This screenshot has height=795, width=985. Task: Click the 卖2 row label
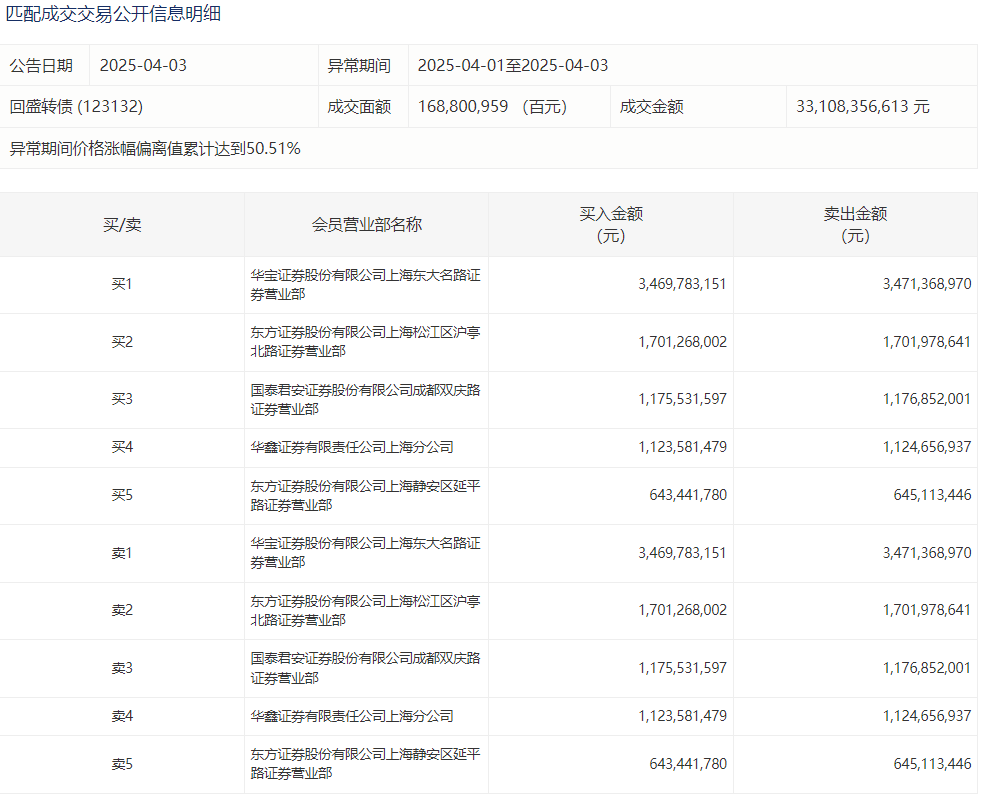(x=122, y=610)
